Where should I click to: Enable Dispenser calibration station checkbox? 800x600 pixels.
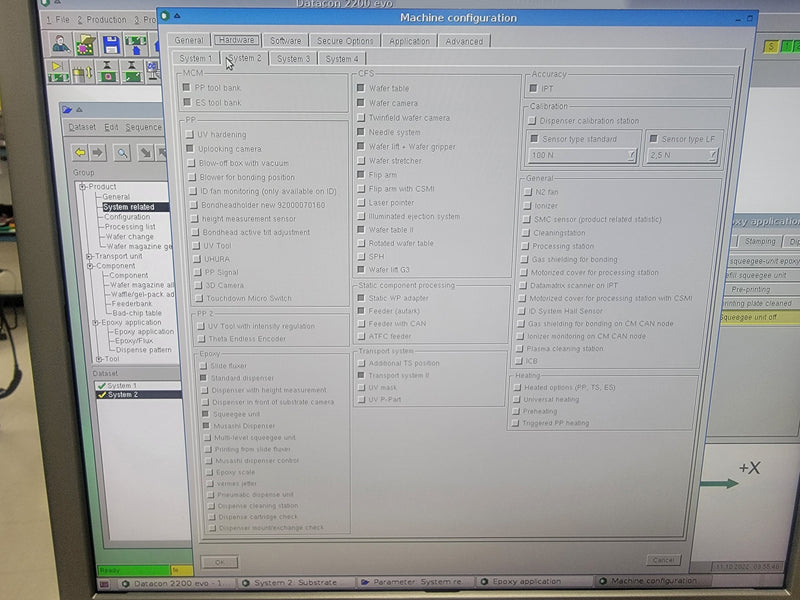(x=532, y=121)
